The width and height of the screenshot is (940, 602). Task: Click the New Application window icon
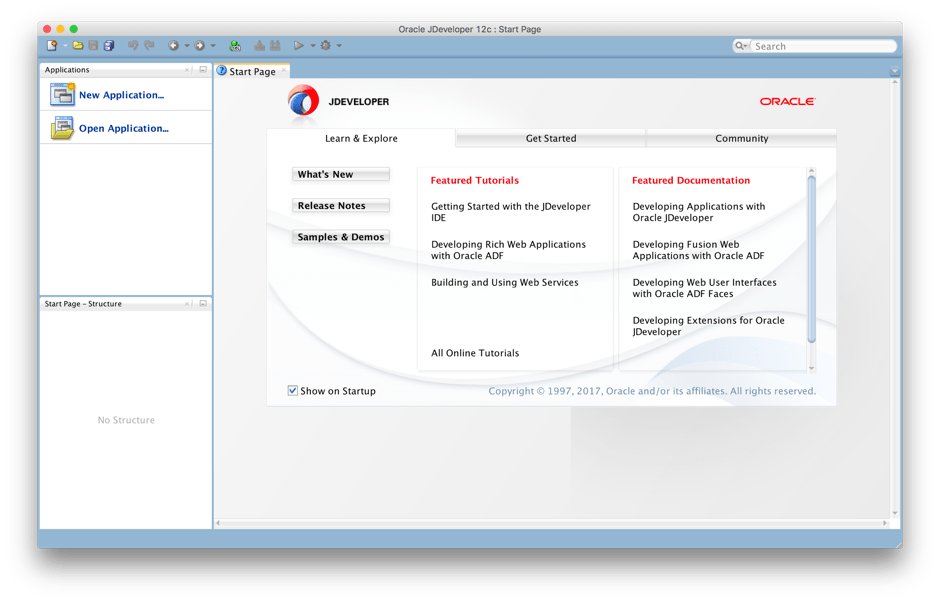(62, 95)
